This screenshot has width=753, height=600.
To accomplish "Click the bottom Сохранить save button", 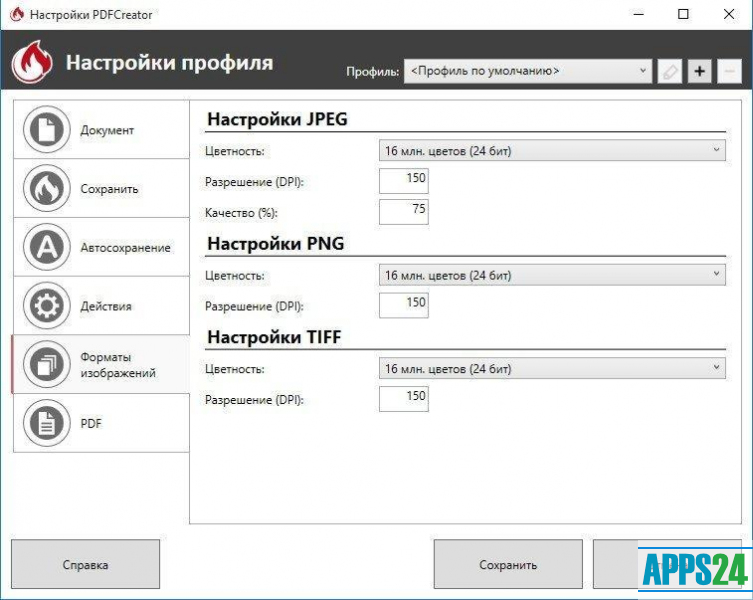I will [x=508, y=564].
